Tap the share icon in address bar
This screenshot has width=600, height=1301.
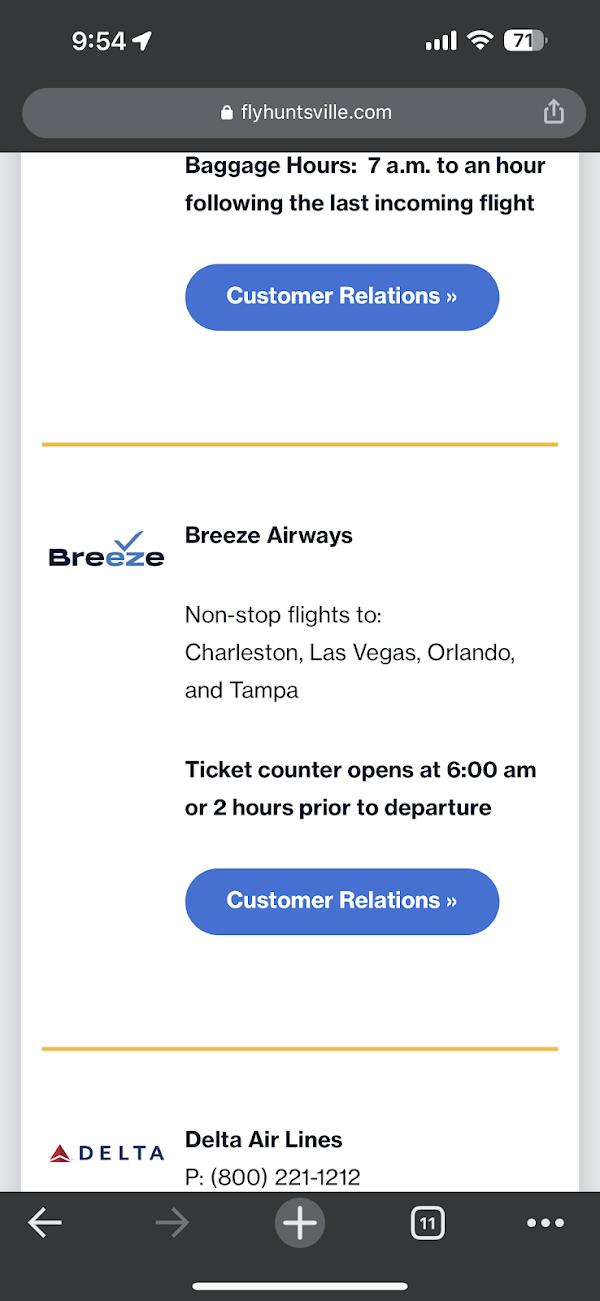point(554,113)
